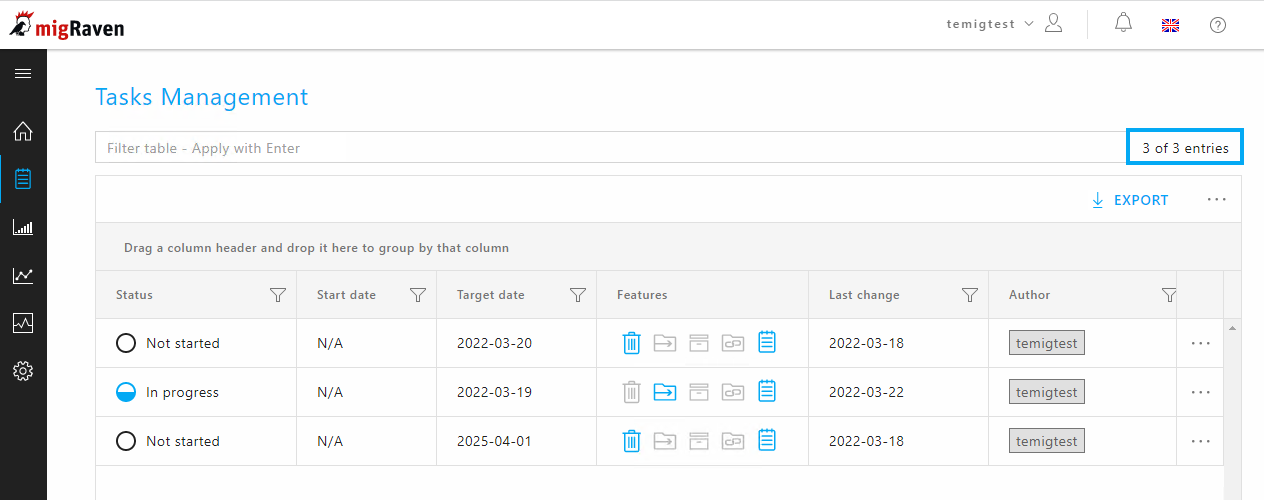Open the line chart trend sidebar icon

pos(23,276)
